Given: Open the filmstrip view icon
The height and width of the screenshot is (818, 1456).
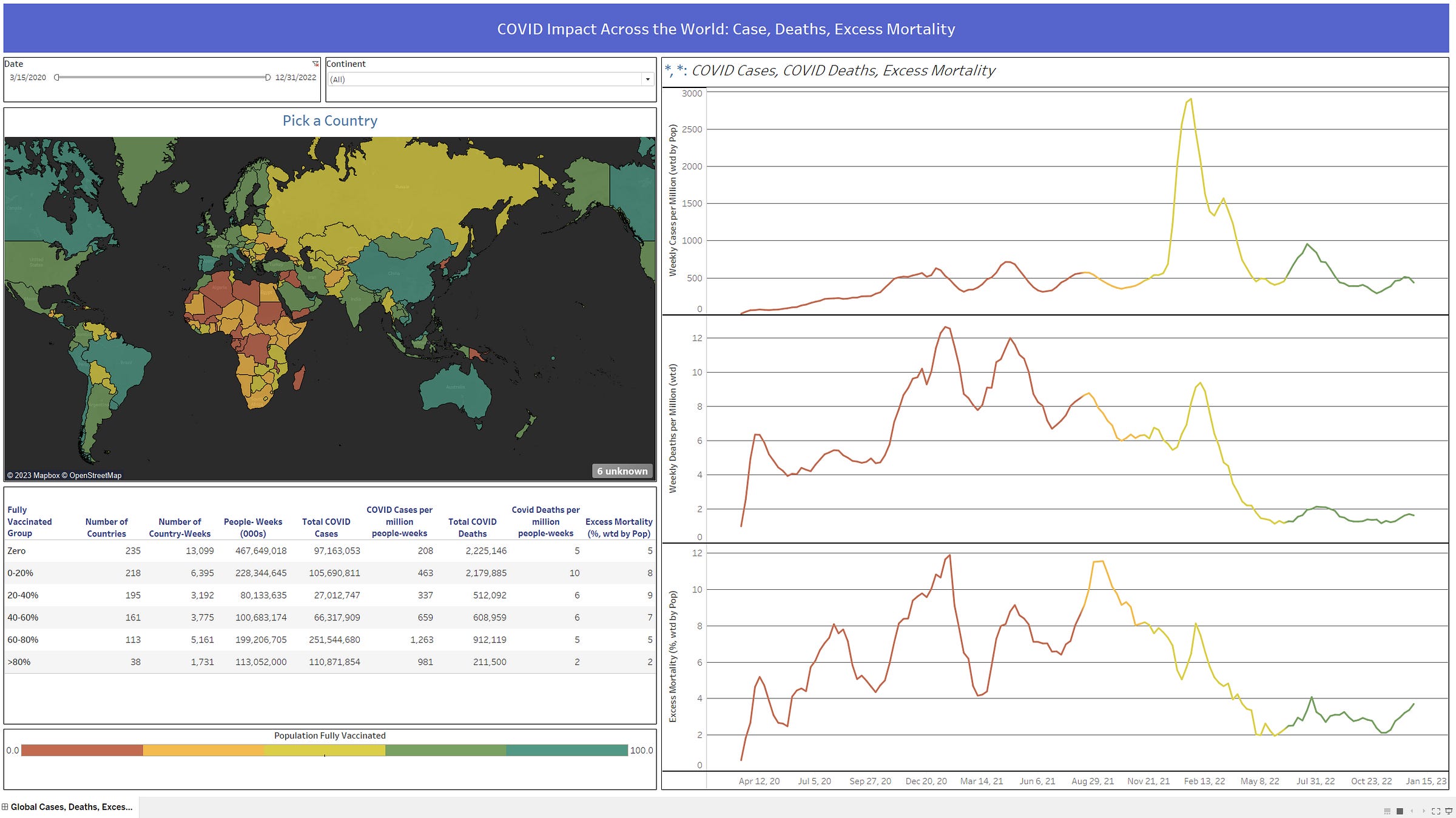Looking at the screenshot, I should 1387,811.
